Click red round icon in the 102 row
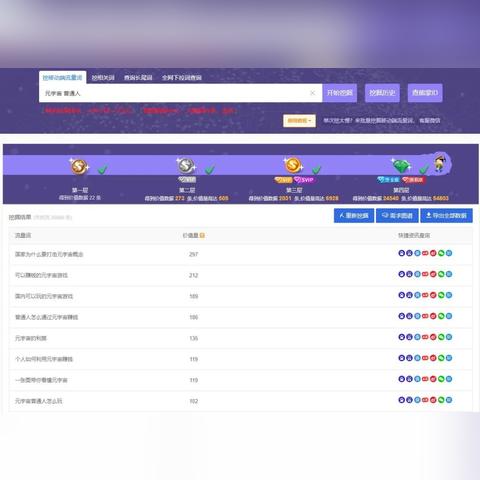Image resolution: width=480 pixels, height=480 pixels. (433, 400)
